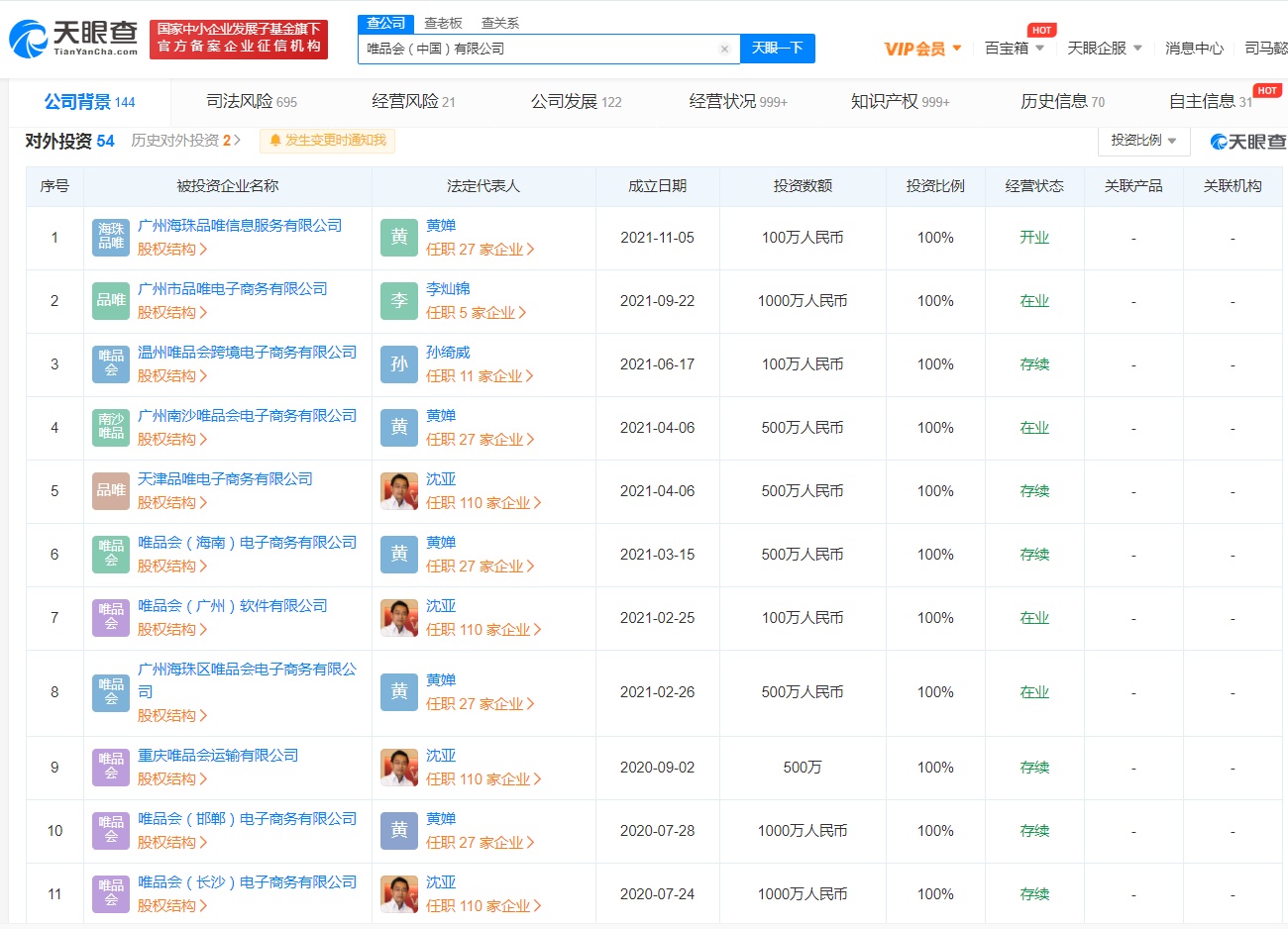
Task: Click the 发生变更时通知我 button
Action: [x=327, y=141]
